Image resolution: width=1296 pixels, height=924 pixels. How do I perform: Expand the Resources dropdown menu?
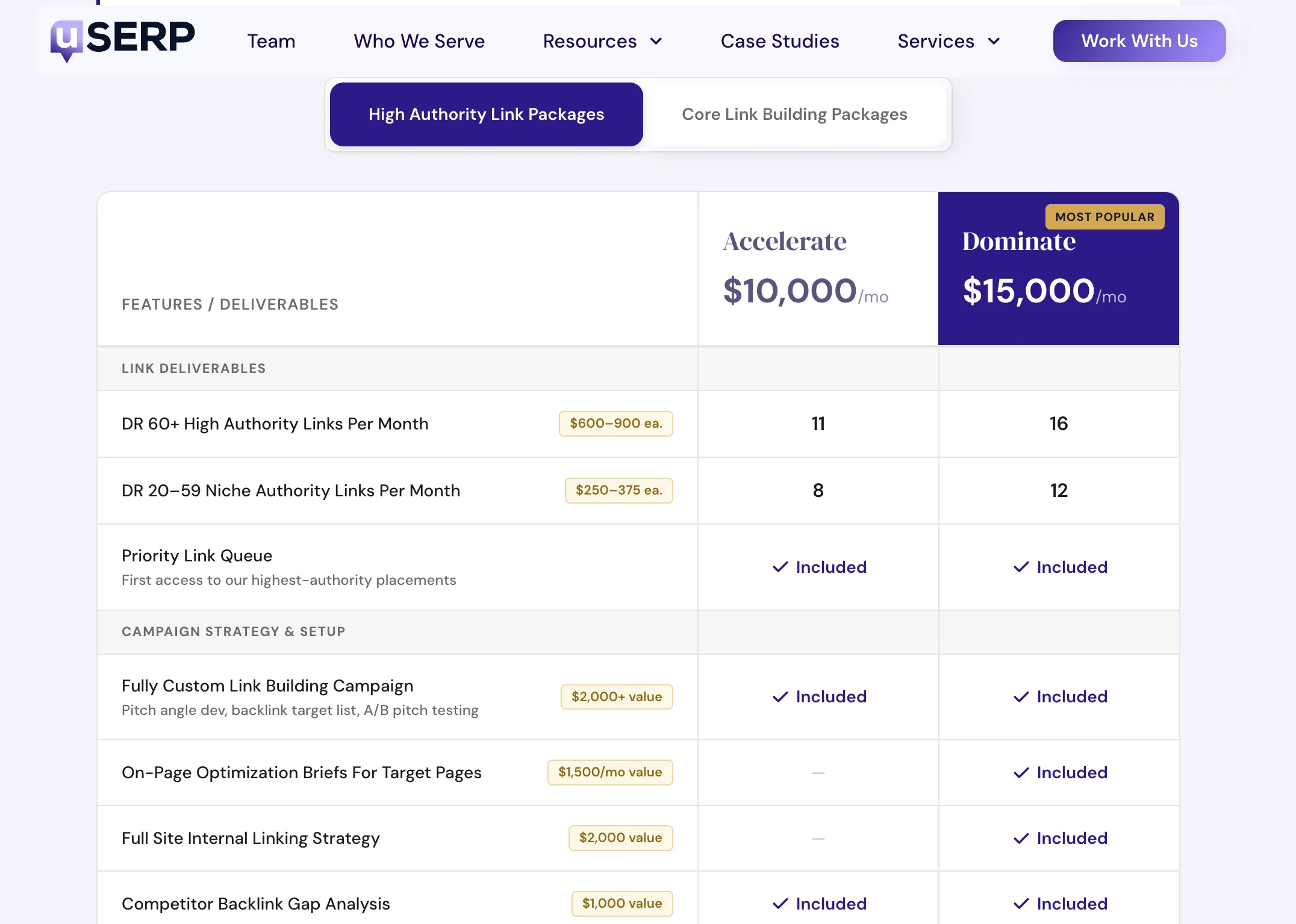[x=603, y=41]
